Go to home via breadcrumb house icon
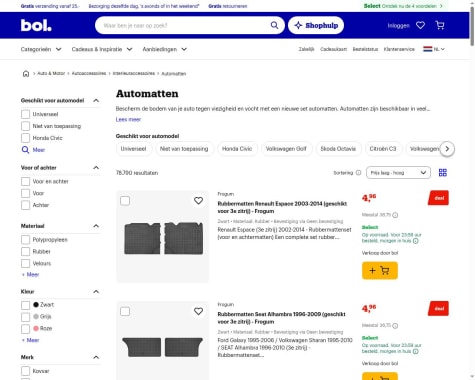This screenshot has width=475, height=380. coord(26,74)
